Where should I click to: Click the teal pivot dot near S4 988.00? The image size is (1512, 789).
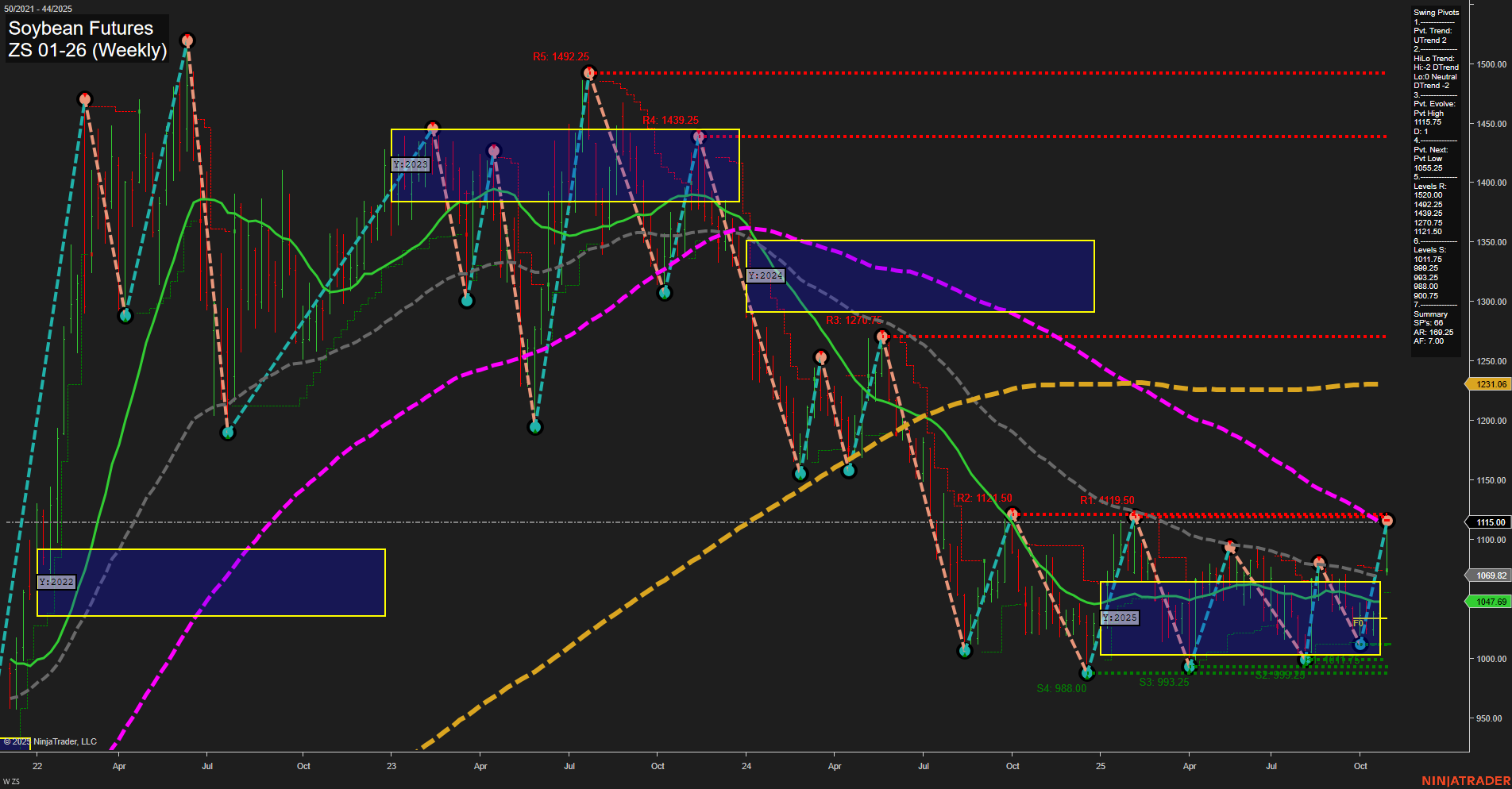coord(1088,673)
